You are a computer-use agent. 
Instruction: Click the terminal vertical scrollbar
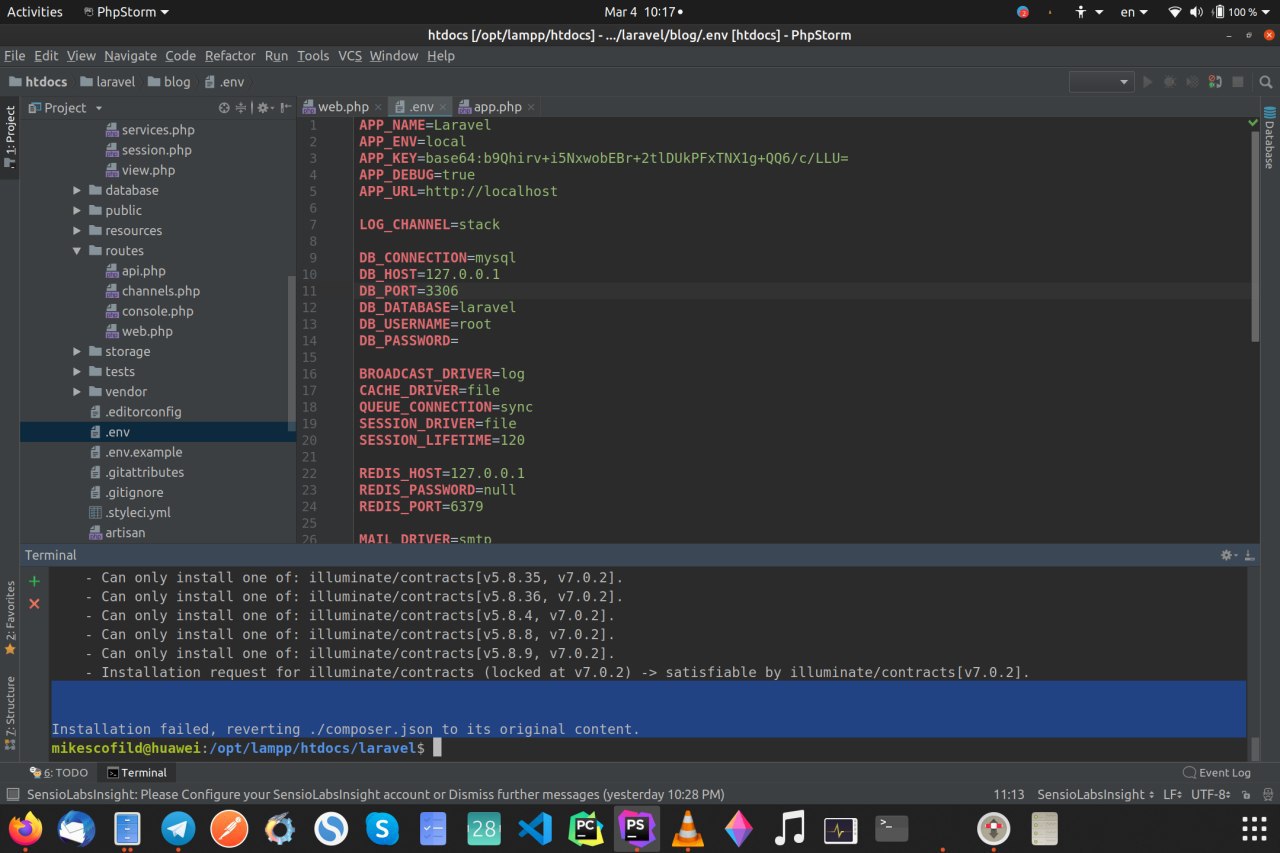coord(1254,749)
